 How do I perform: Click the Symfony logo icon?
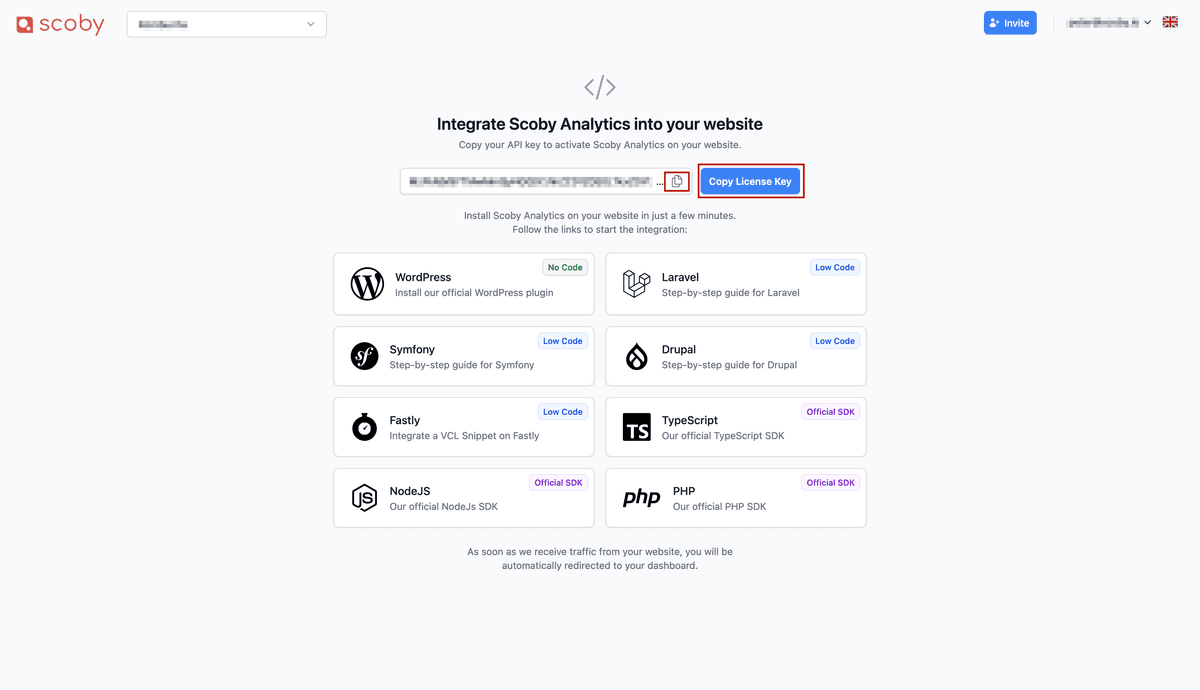[364, 356]
